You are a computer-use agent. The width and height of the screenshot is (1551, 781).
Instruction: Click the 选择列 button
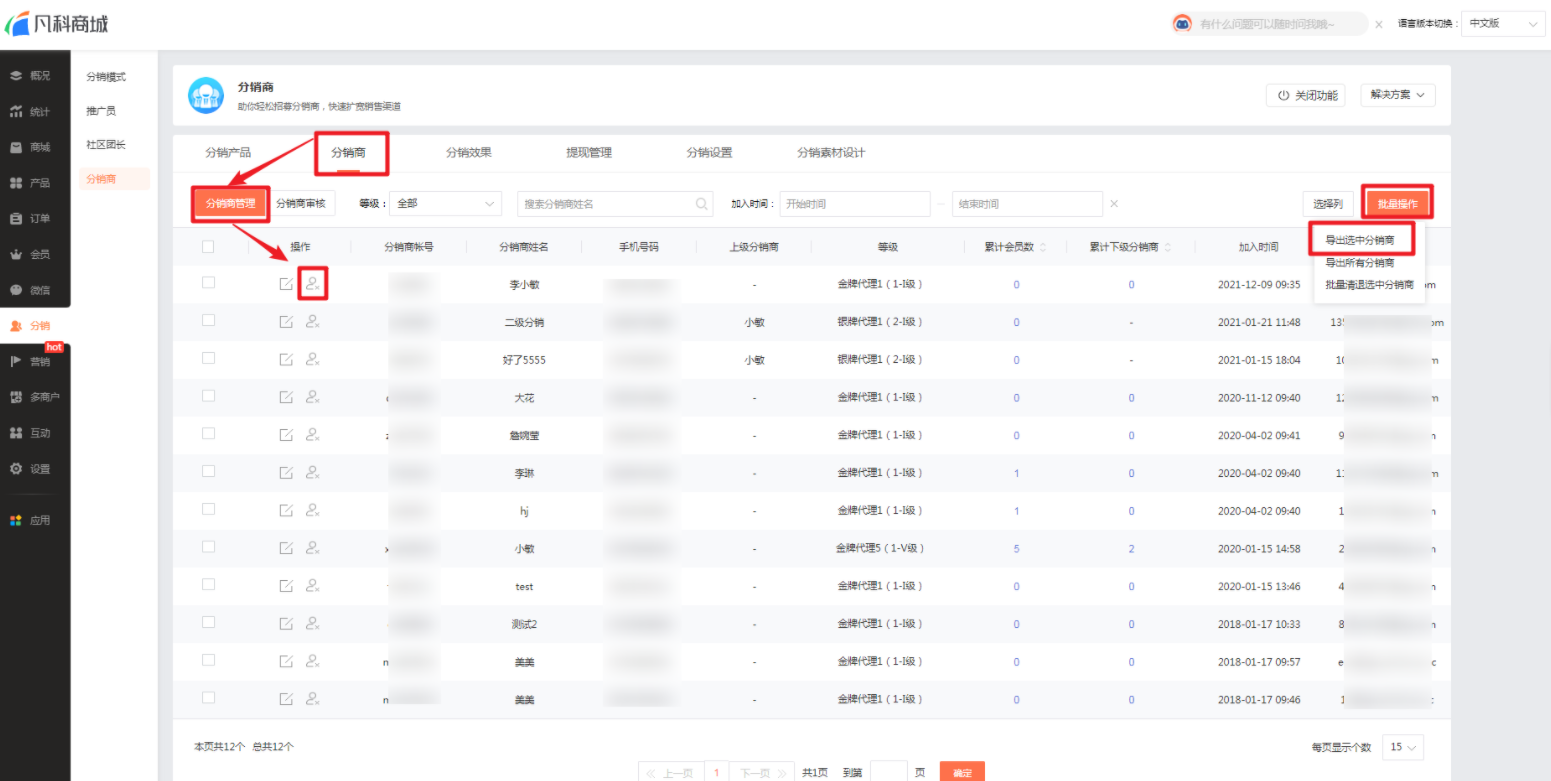[x=1328, y=204]
